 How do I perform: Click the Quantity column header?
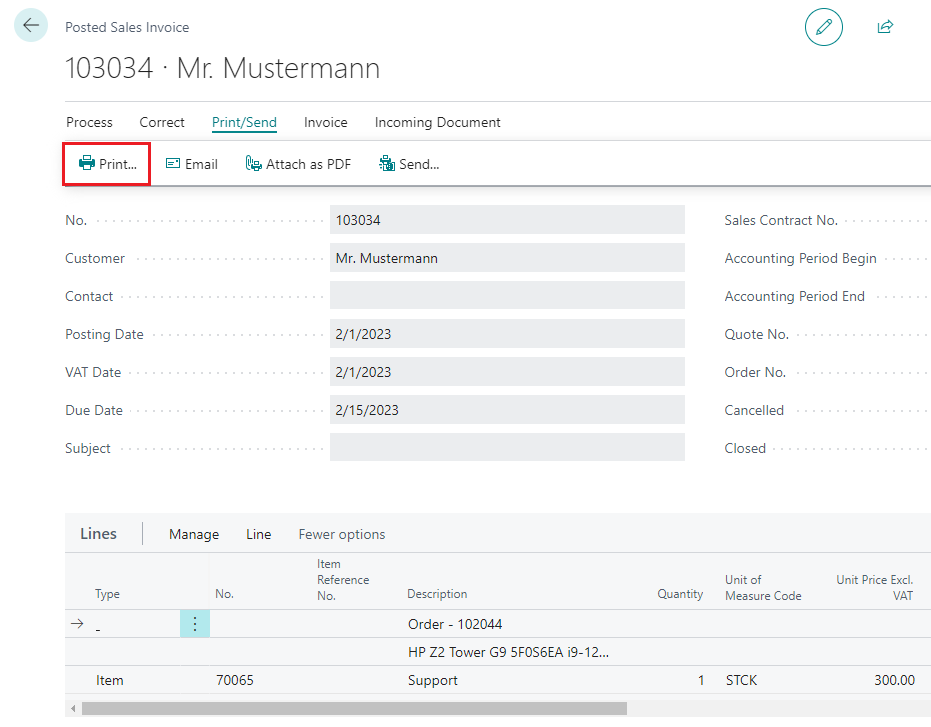[x=680, y=594]
